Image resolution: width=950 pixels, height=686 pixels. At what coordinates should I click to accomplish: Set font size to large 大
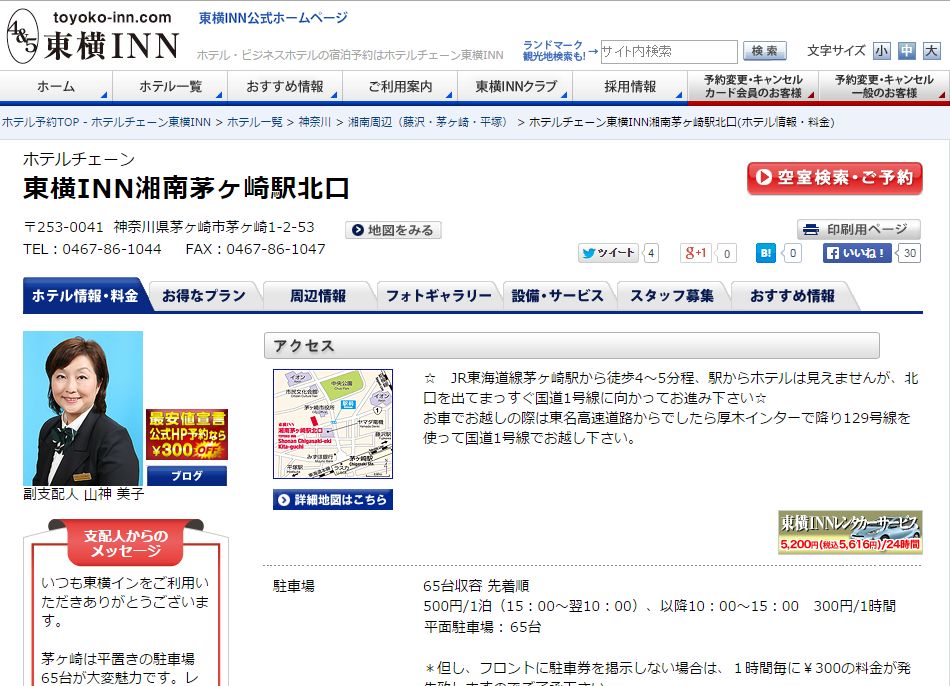[x=931, y=51]
